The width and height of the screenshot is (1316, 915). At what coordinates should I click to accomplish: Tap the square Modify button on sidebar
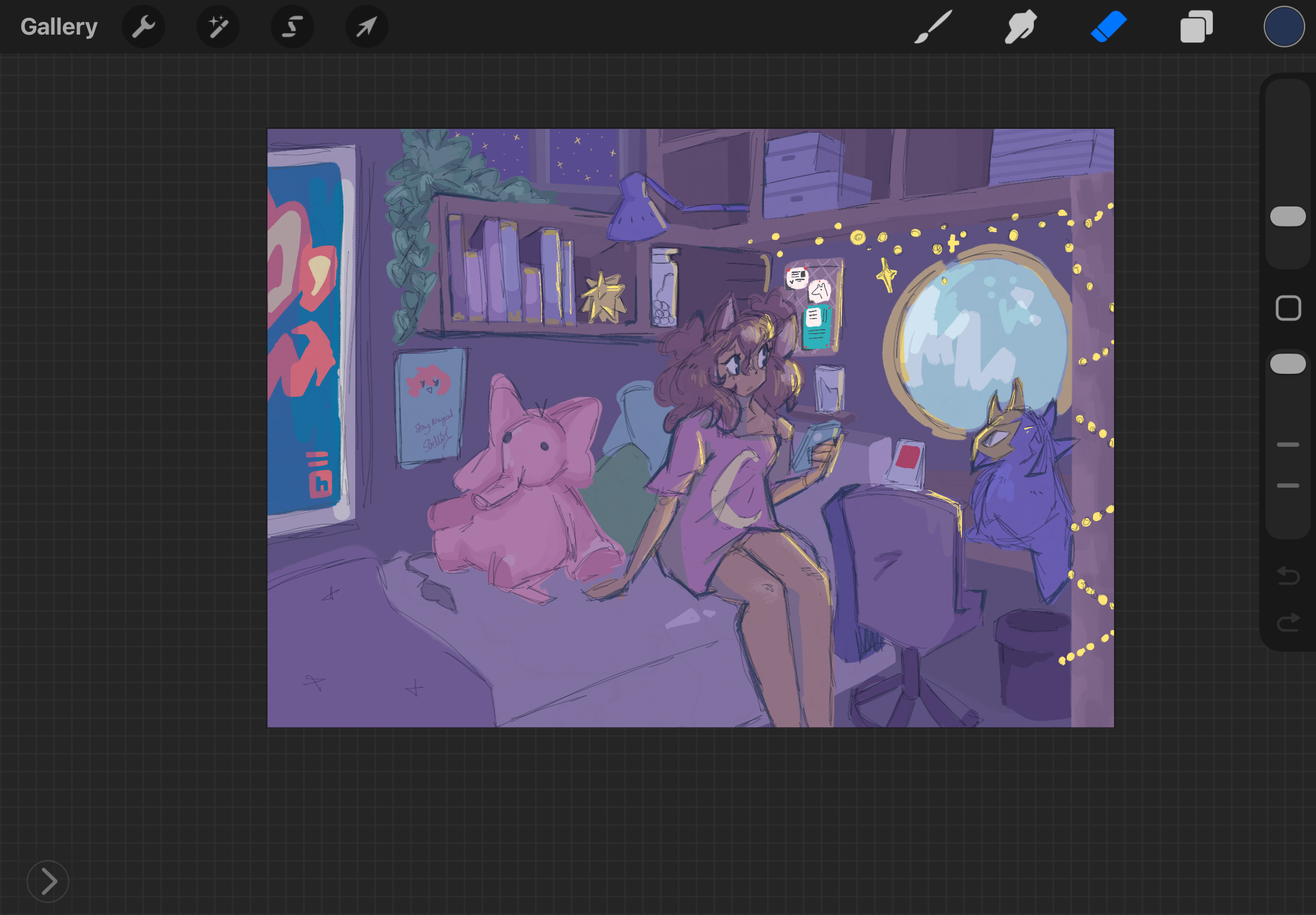click(x=1288, y=309)
